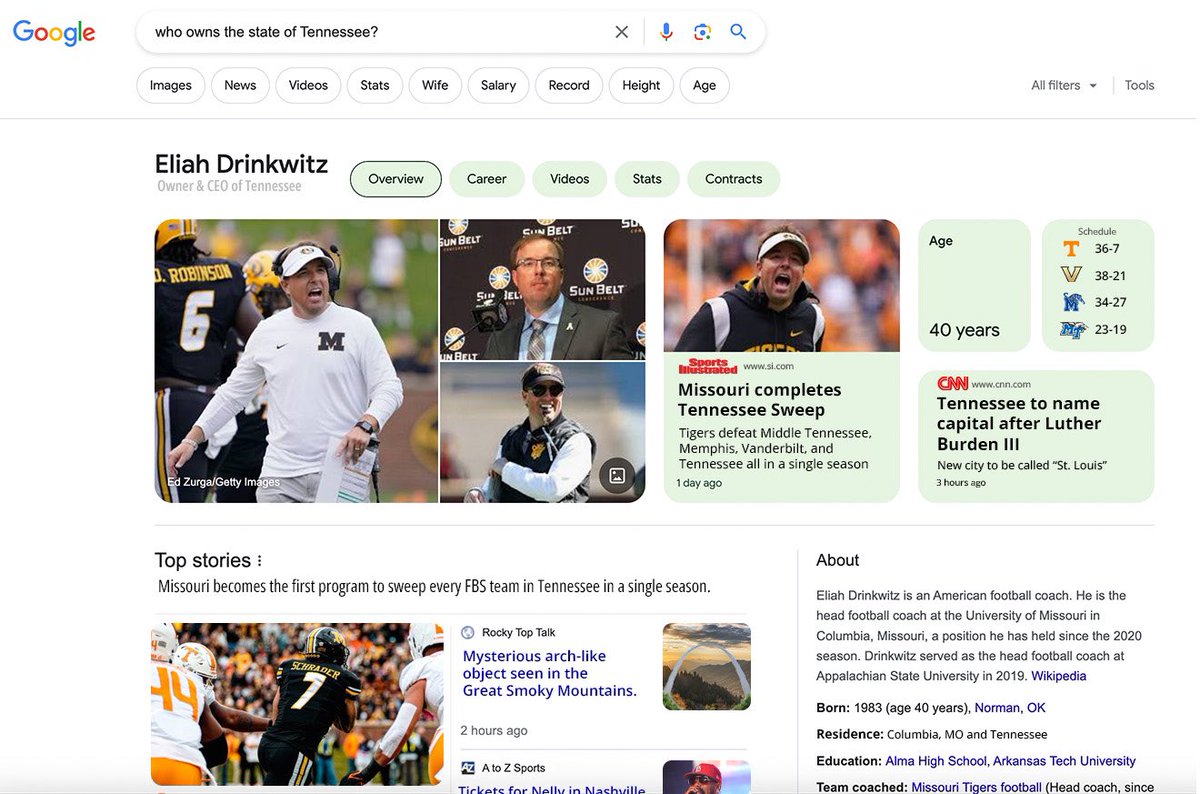This screenshot has width=1200, height=794.
Task: Click the 36-7 score in Schedule
Action: pos(1107,248)
